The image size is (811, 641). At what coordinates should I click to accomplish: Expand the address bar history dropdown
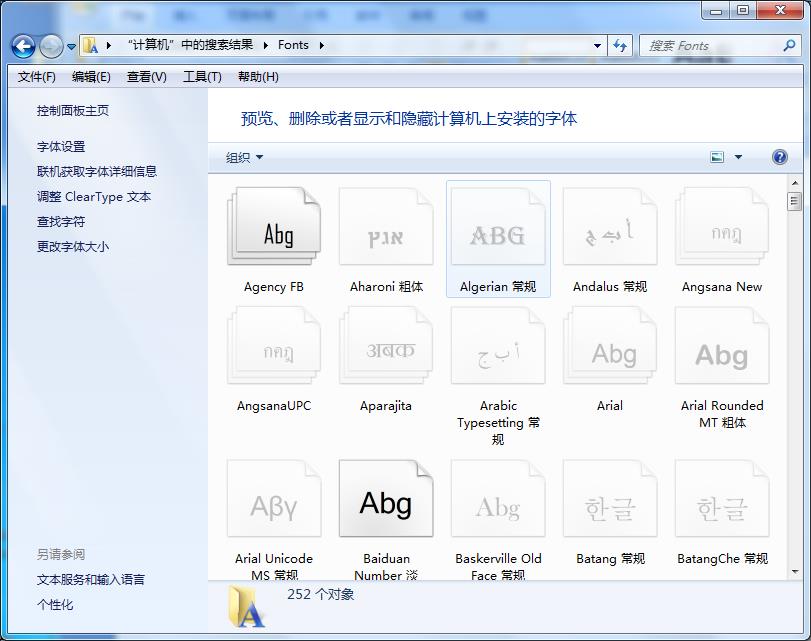(597, 46)
